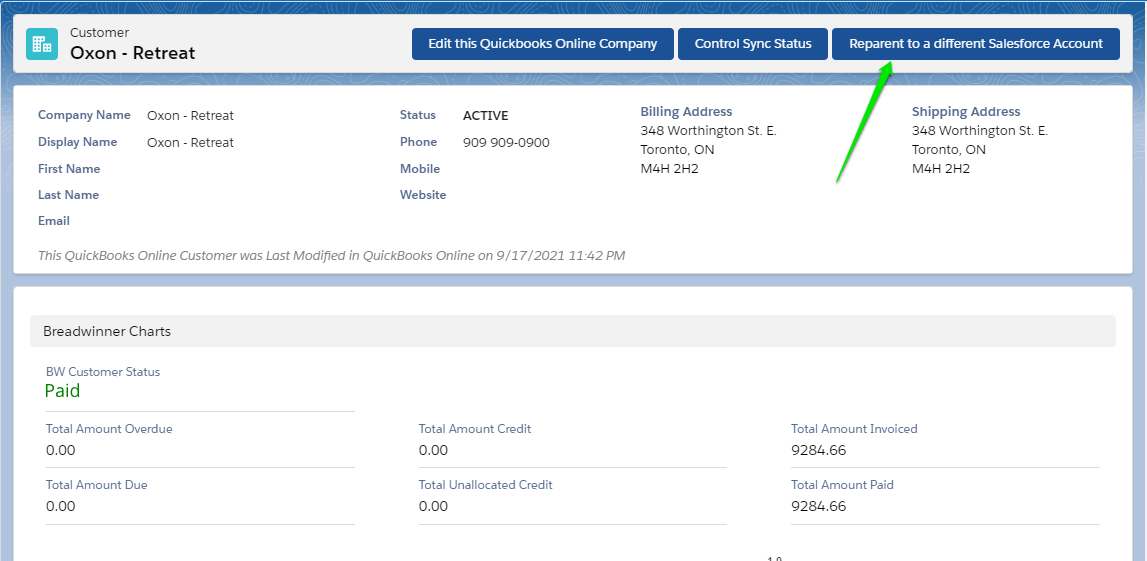Image resolution: width=1147 pixels, height=561 pixels.
Task: Click the Customer record building icon
Action: pos(42,44)
